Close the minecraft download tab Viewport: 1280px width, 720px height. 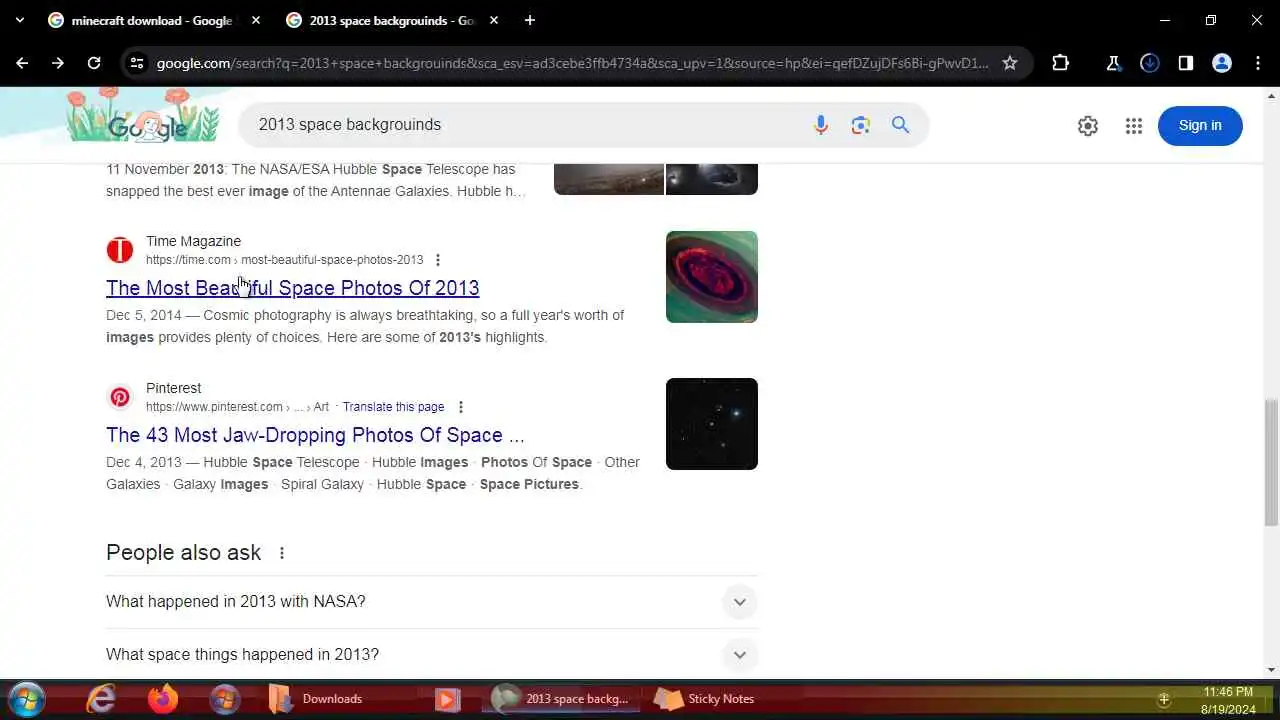pos(256,20)
